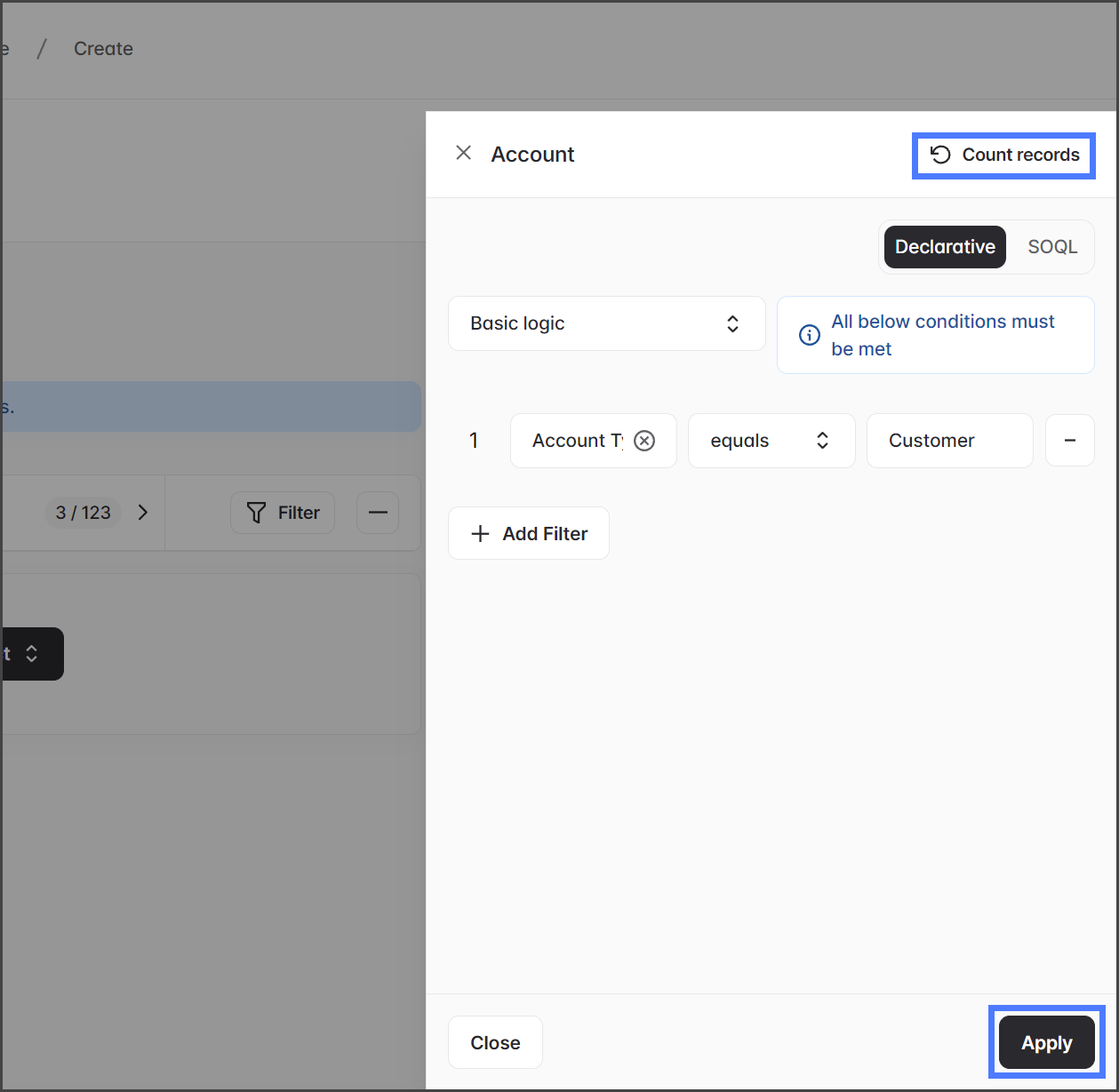The width and height of the screenshot is (1119, 1092).
Task: Click the Create breadcrumb item
Action: pyautogui.click(x=103, y=49)
